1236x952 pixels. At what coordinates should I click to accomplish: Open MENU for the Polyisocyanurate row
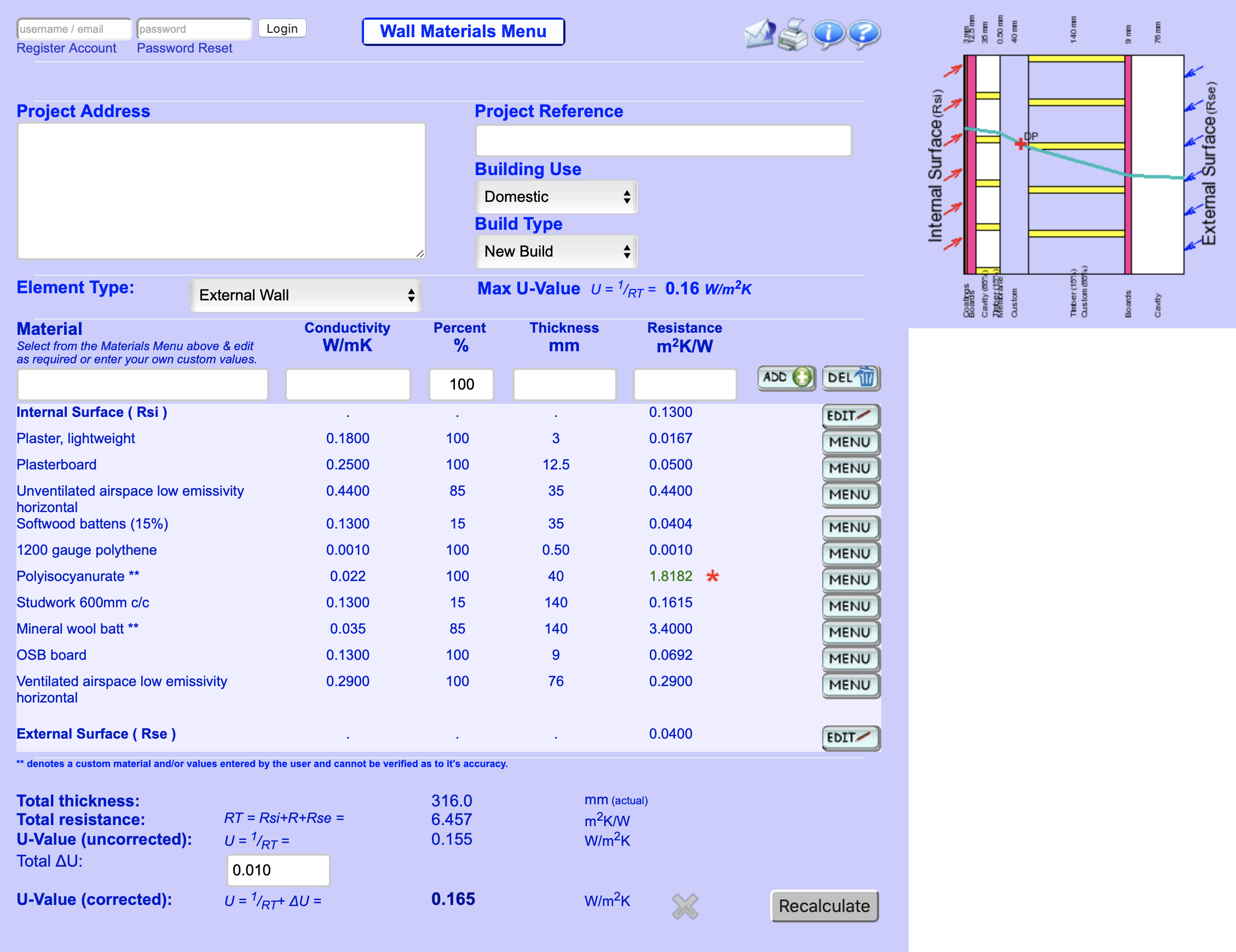[851, 580]
